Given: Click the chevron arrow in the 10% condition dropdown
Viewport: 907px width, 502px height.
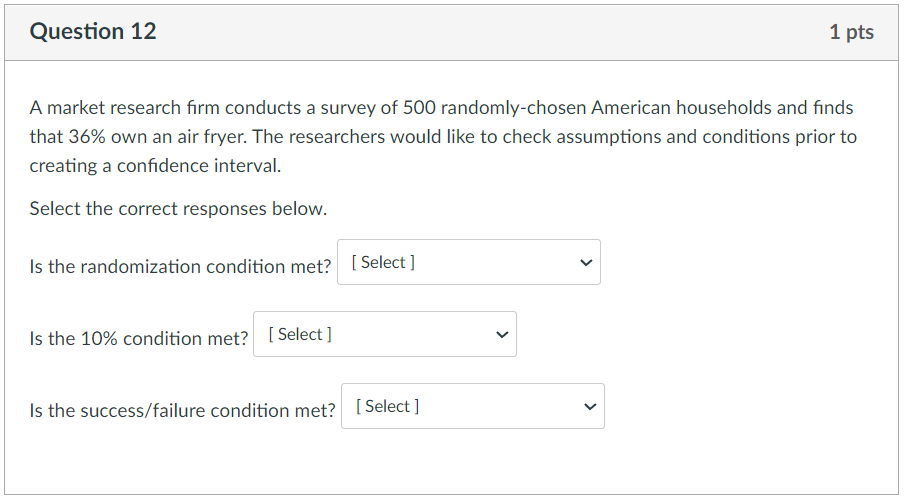Looking at the screenshot, I should [x=502, y=335].
